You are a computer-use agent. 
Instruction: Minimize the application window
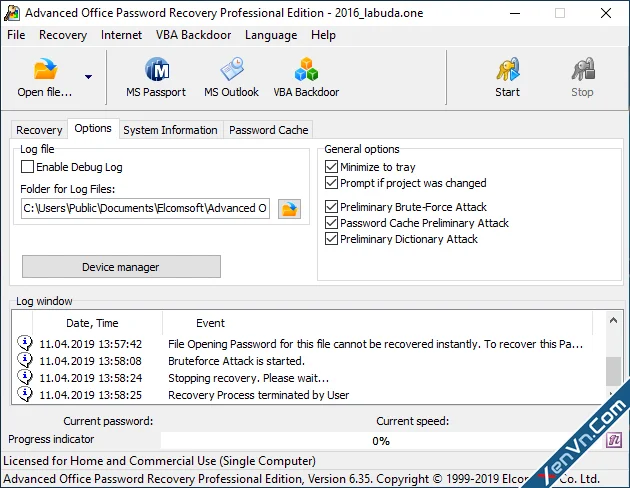pyautogui.click(x=515, y=13)
